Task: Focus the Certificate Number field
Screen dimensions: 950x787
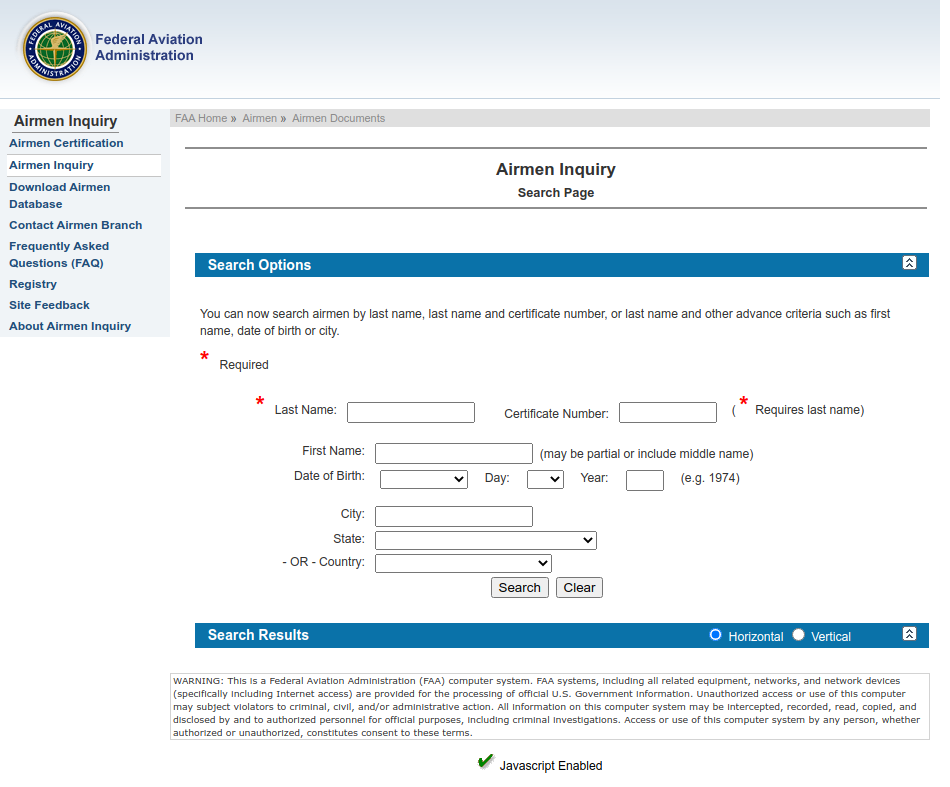Action: point(667,412)
